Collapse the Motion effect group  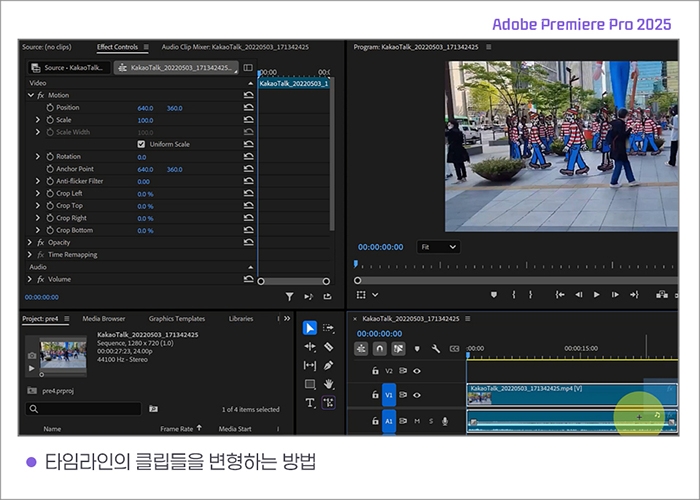click(30, 95)
